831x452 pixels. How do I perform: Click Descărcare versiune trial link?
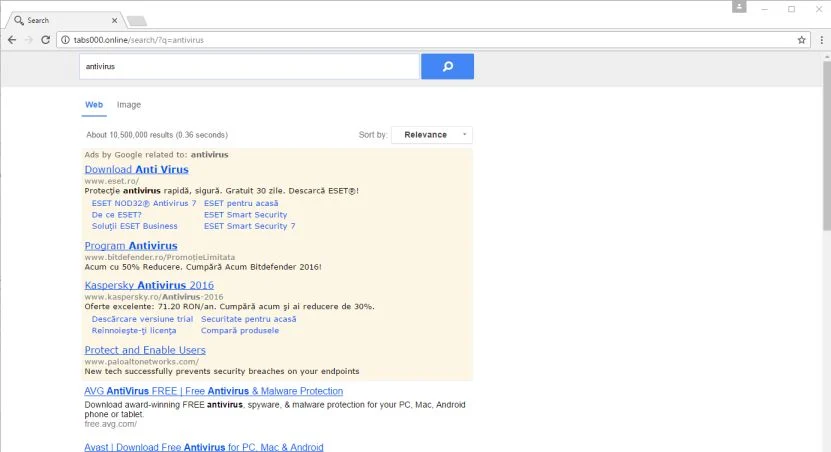tap(142, 319)
